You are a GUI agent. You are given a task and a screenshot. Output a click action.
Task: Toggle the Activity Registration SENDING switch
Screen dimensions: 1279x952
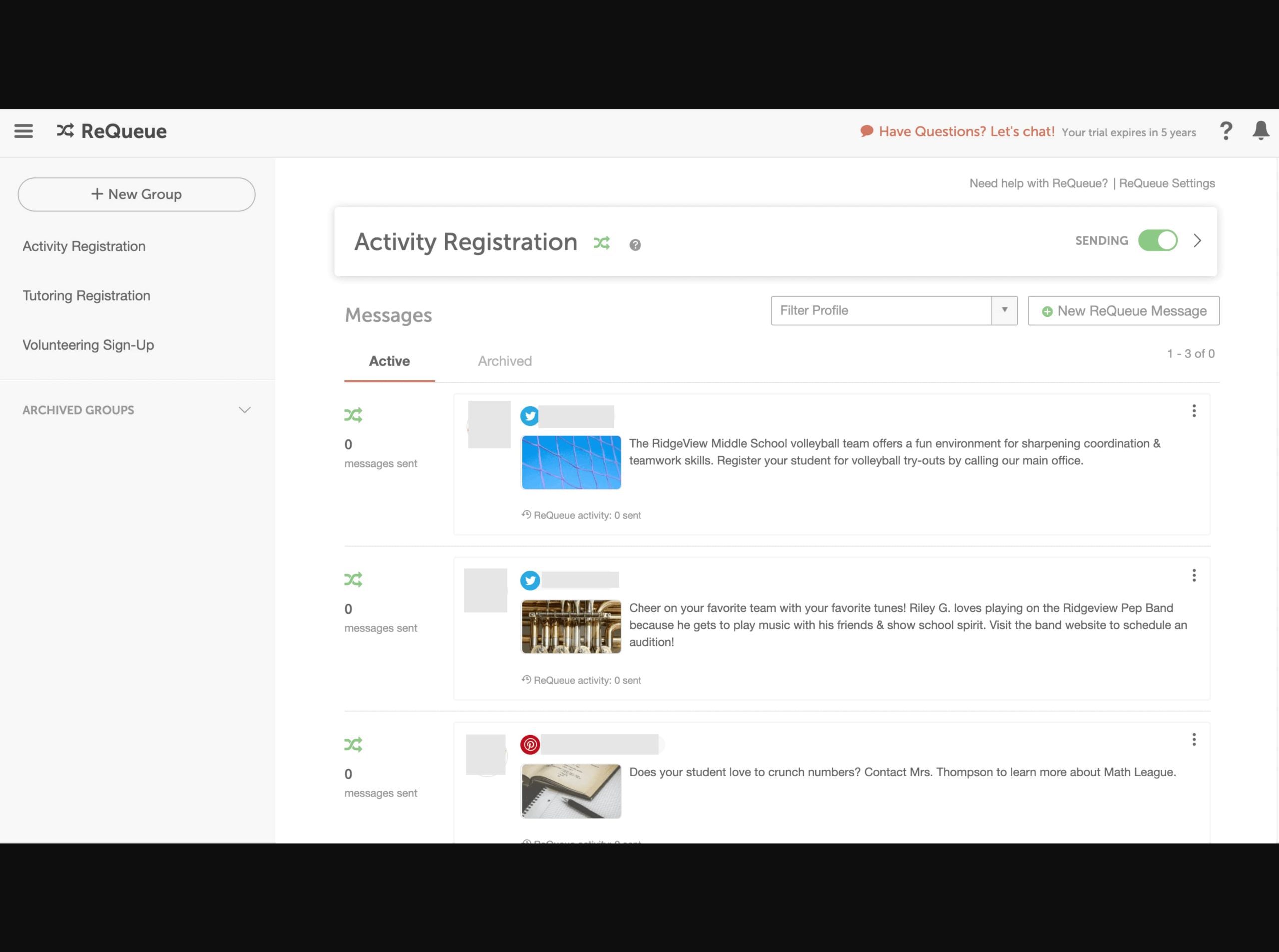click(1158, 240)
